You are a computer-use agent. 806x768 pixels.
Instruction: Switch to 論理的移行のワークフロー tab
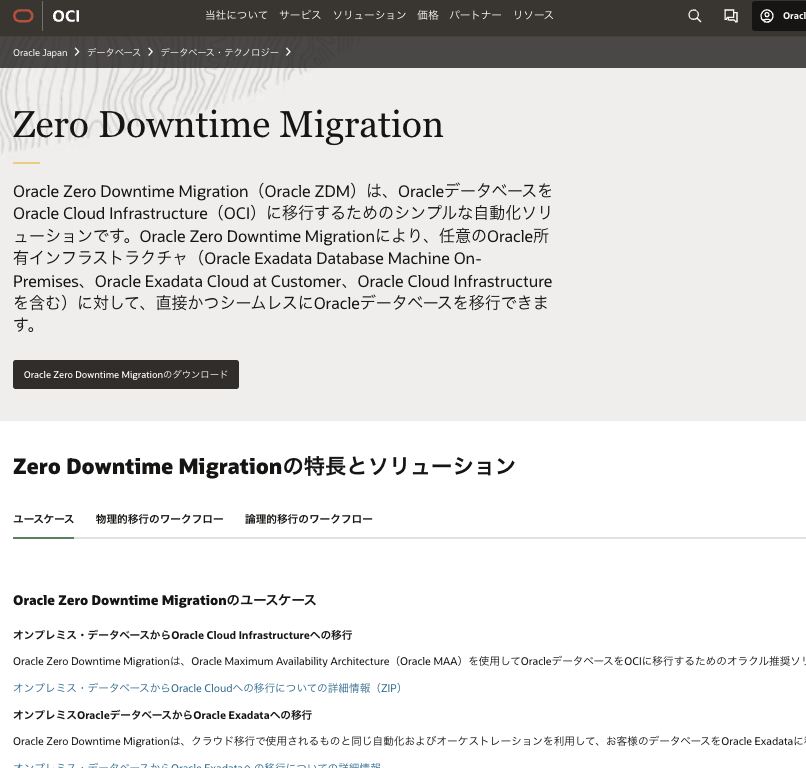click(x=308, y=519)
